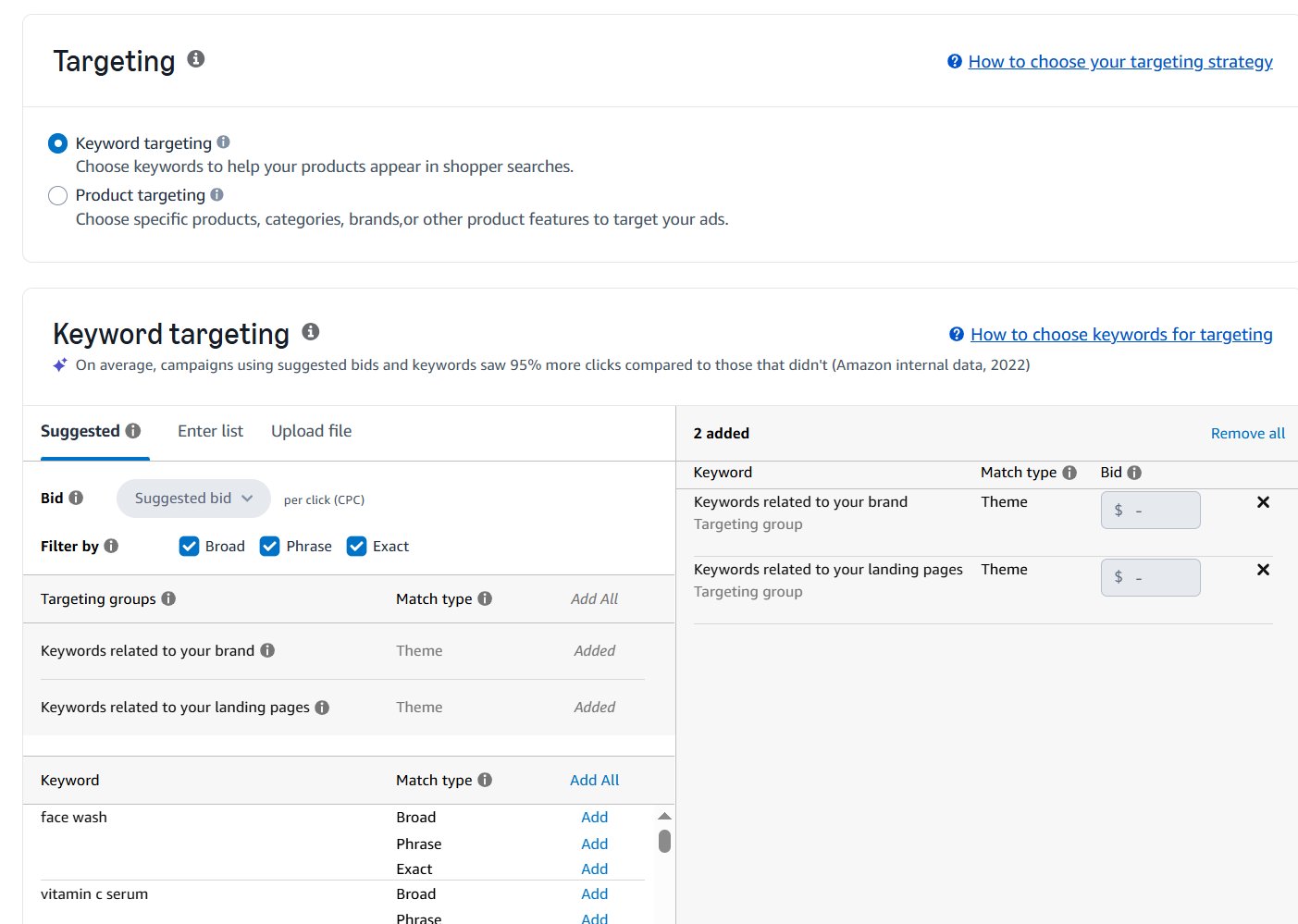
Task: Click Add All in the Keyword section
Action: [x=594, y=780]
